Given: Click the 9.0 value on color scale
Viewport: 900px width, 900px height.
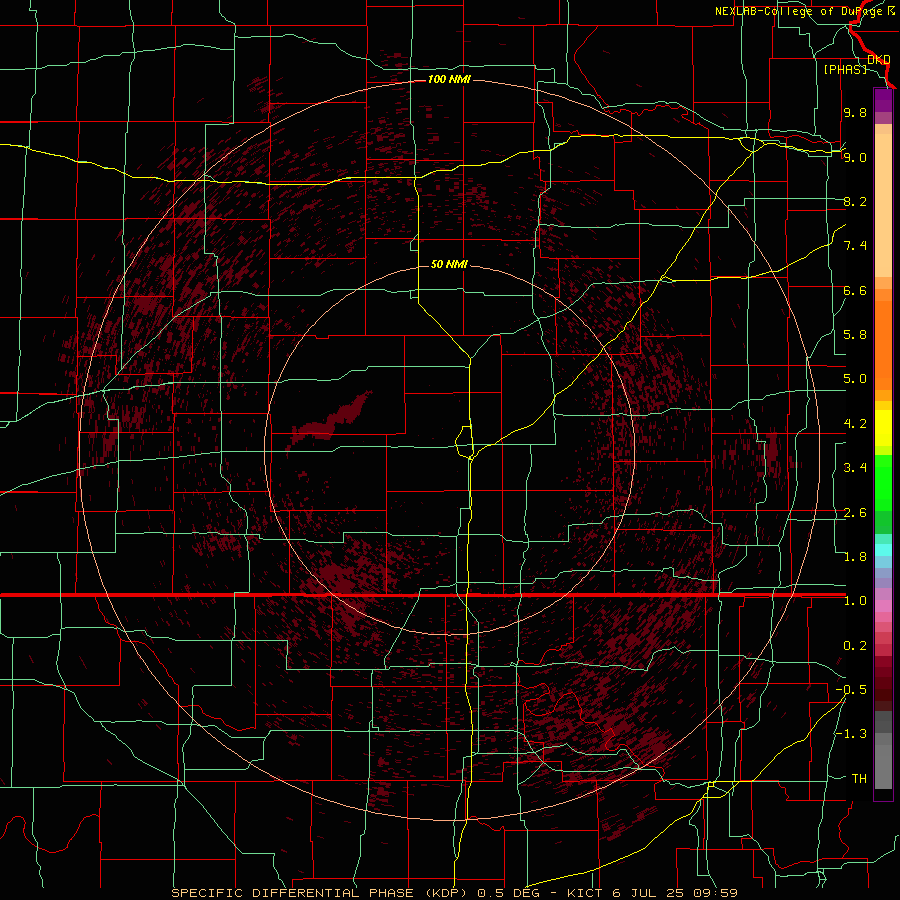Looking at the screenshot, I should pos(855,157).
